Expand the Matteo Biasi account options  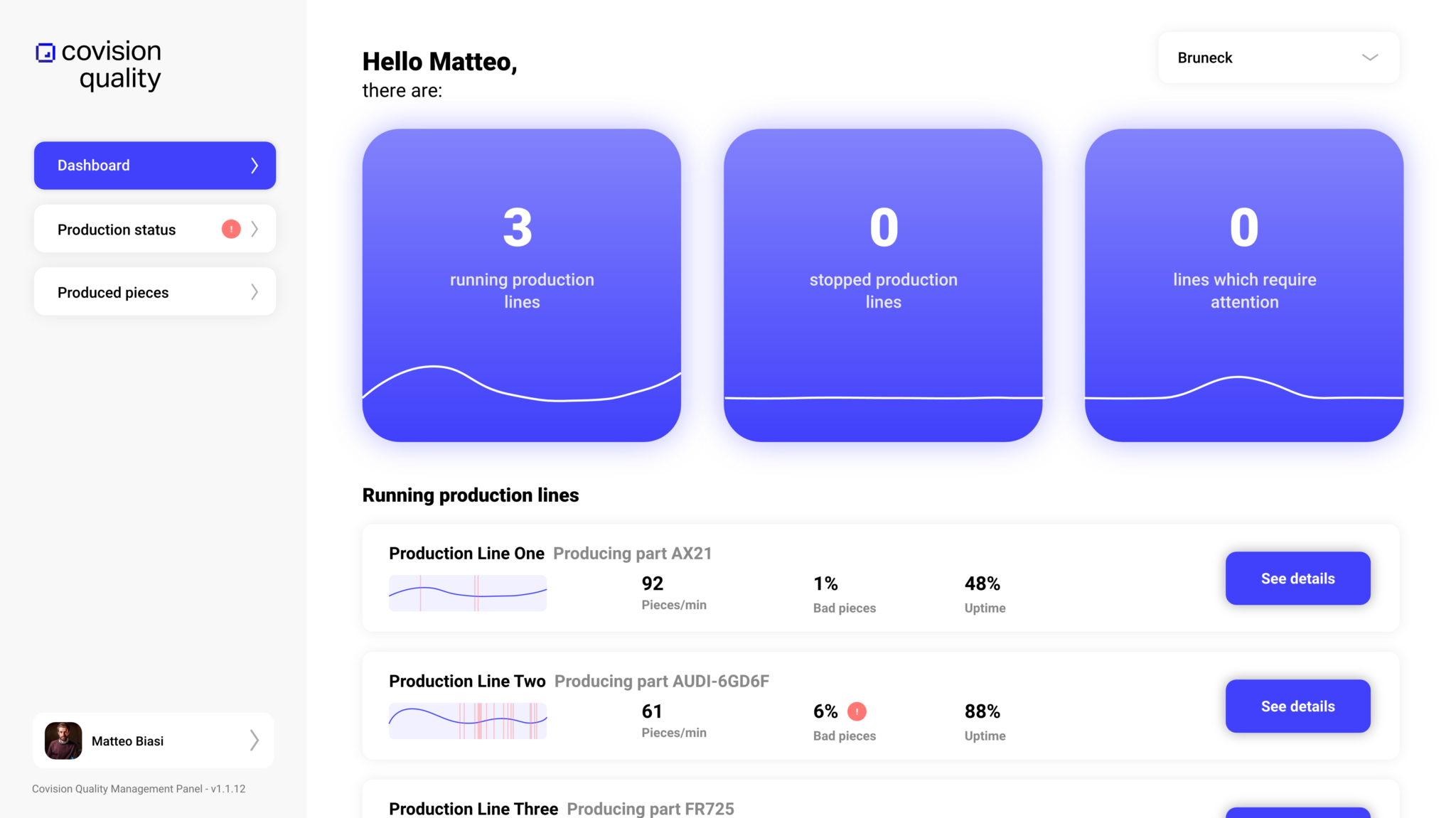pyautogui.click(x=255, y=740)
